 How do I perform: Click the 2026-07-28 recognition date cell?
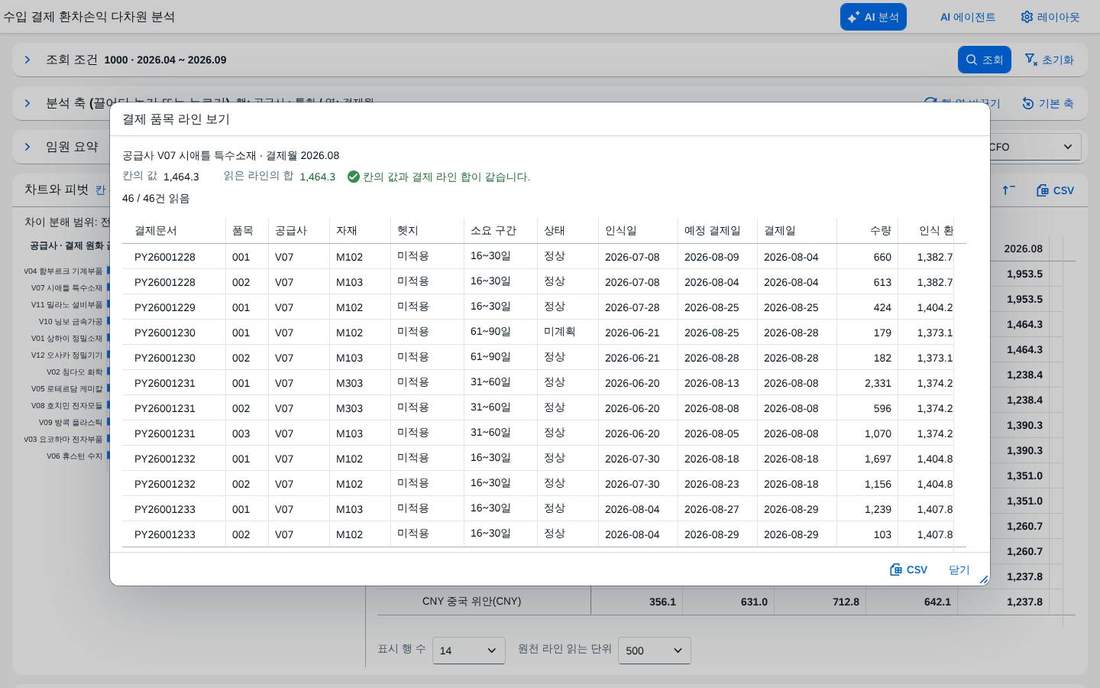pos(632,308)
